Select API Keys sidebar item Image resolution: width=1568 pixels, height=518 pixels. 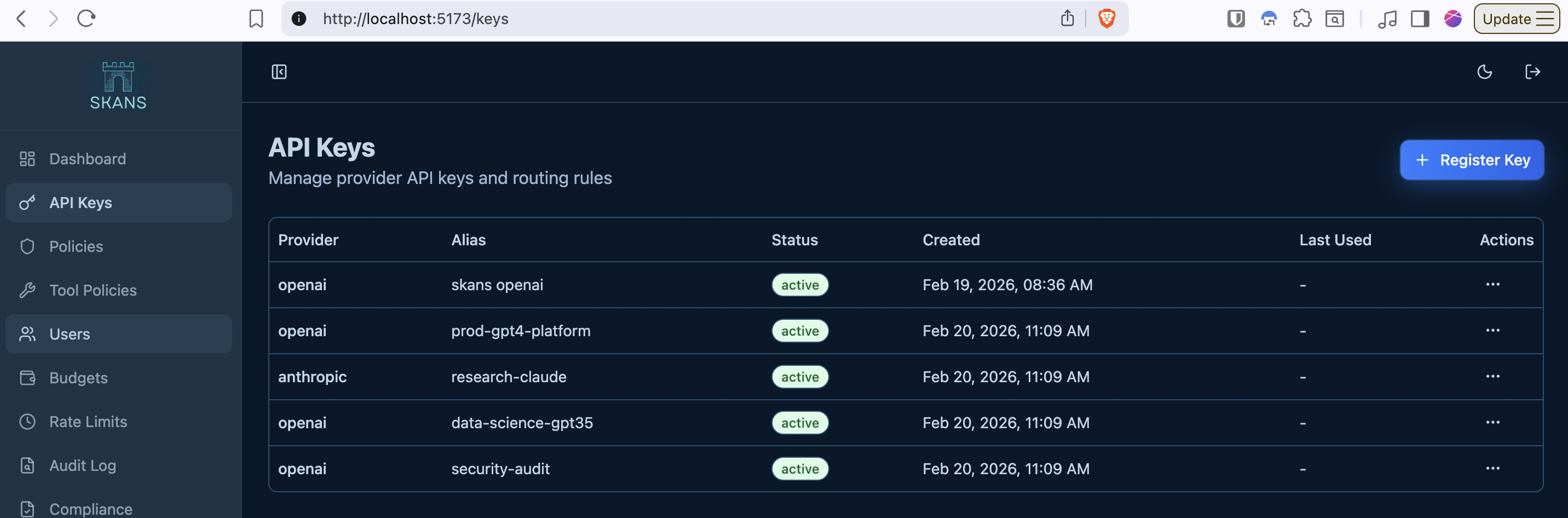(119, 203)
